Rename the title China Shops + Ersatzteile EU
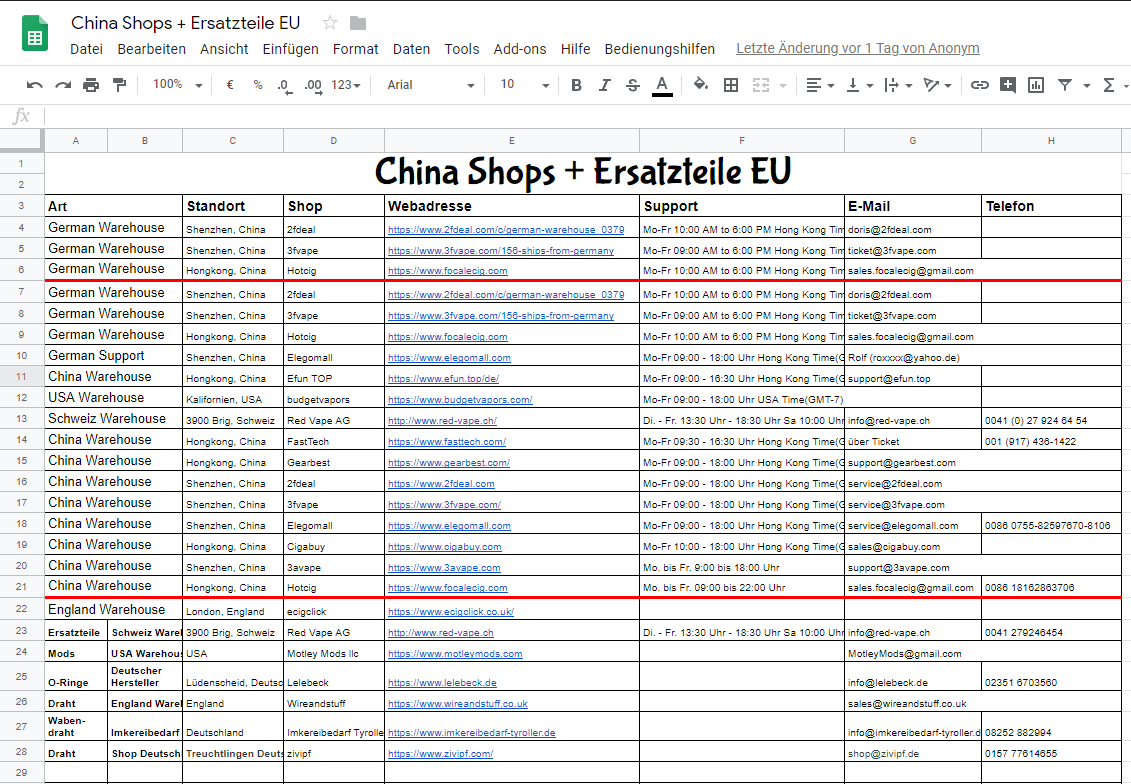 [x=185, y=23]
